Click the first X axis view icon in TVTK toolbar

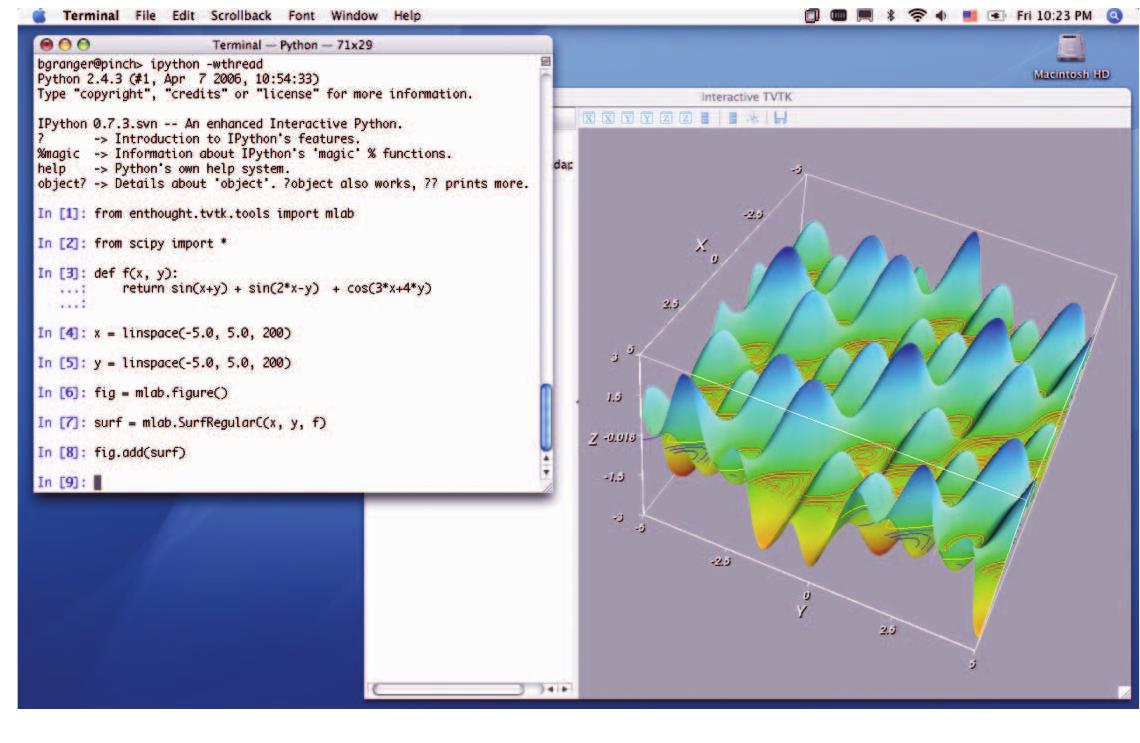(589, 118)
